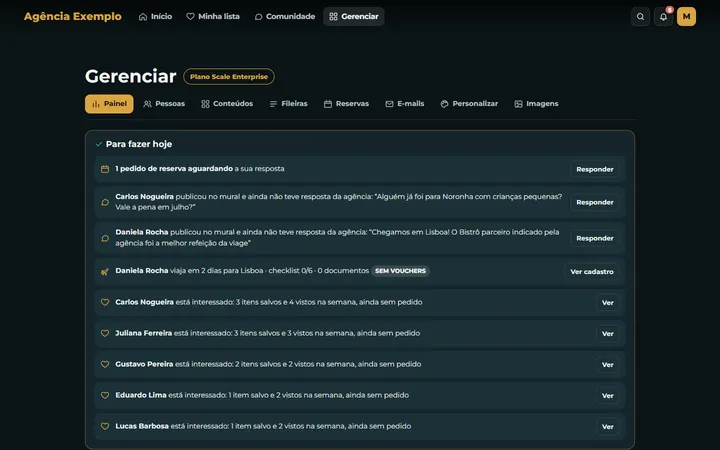Click the name Lucas Barbosa
Screen dimensions: 720x450
click(x=142, y=426)
